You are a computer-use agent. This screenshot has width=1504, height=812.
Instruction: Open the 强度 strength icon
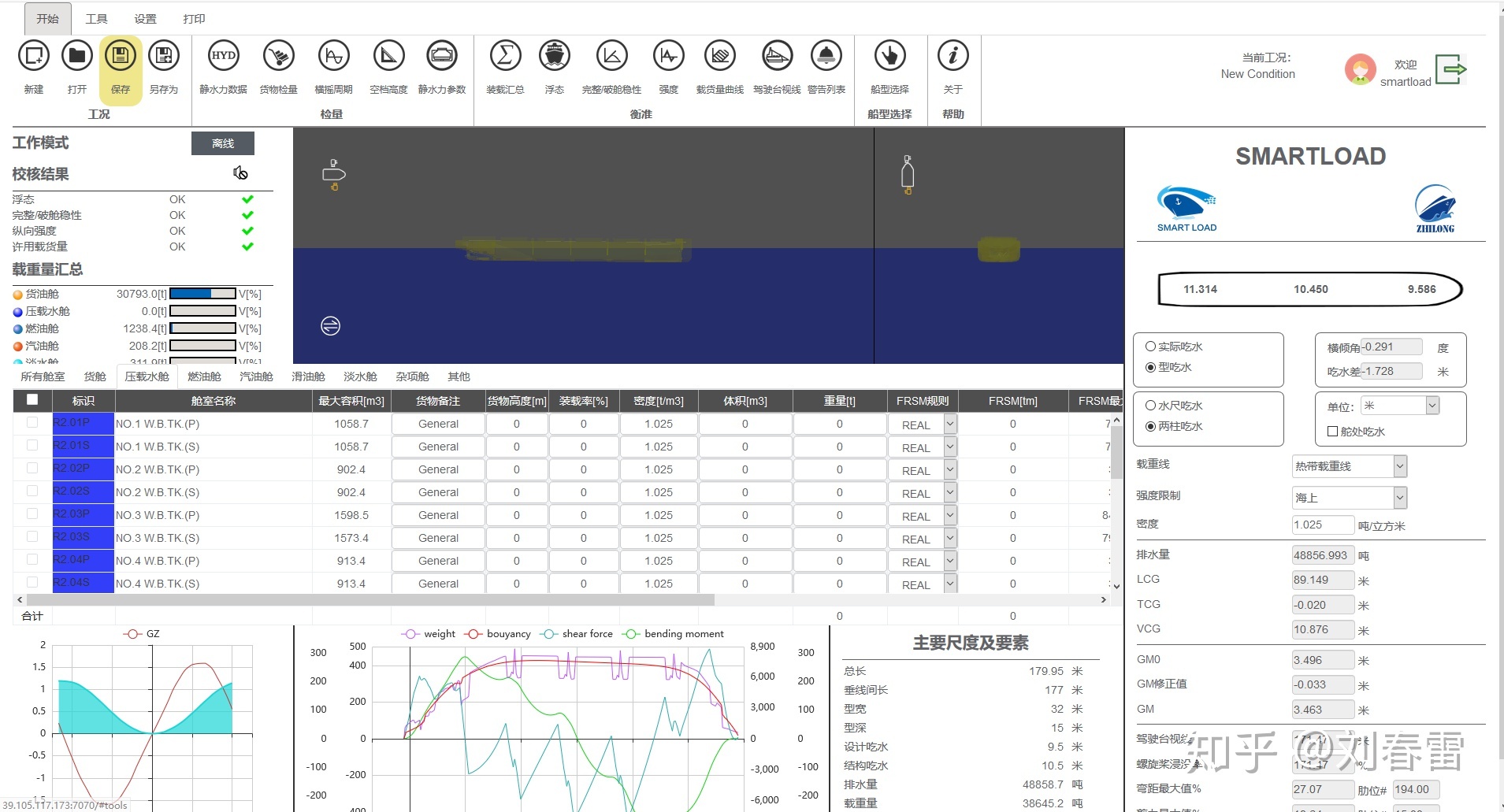coord(669,56)
